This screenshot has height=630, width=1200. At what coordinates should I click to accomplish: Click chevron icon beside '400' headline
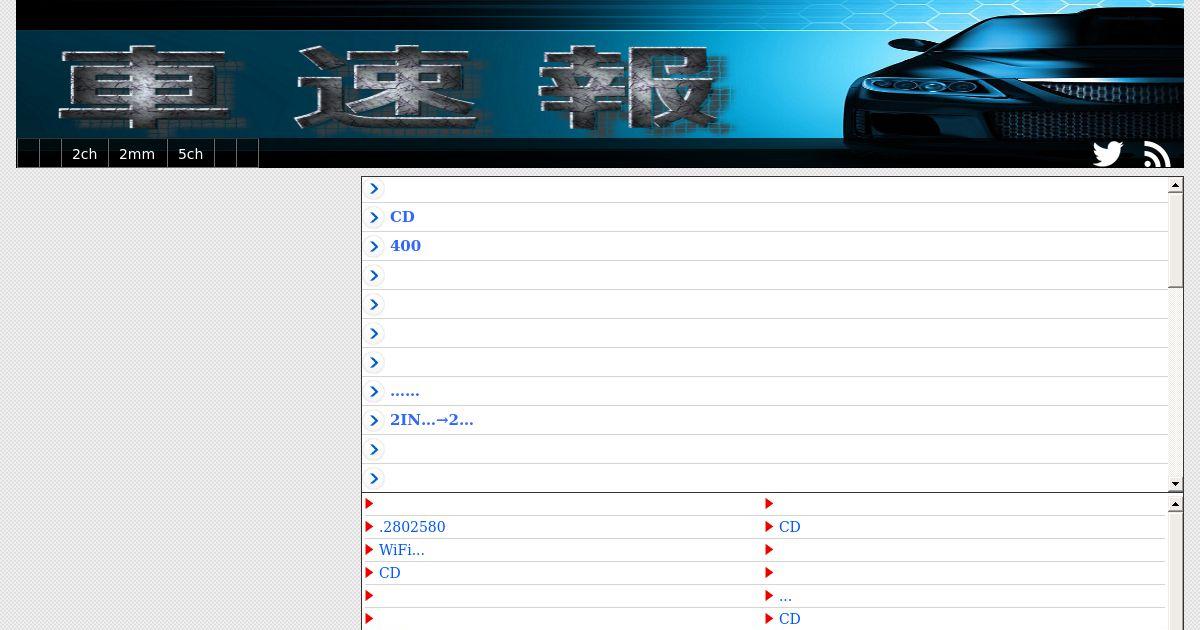pyautogui.click(x=374, y=246)
